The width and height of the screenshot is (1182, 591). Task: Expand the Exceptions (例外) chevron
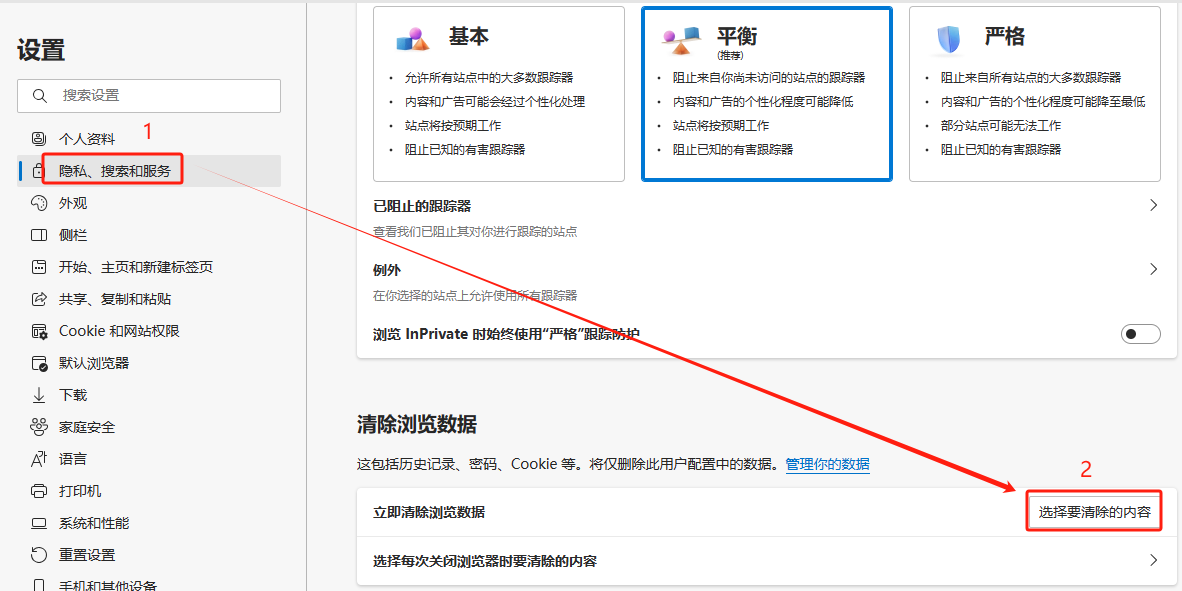tap(1153, 269)
